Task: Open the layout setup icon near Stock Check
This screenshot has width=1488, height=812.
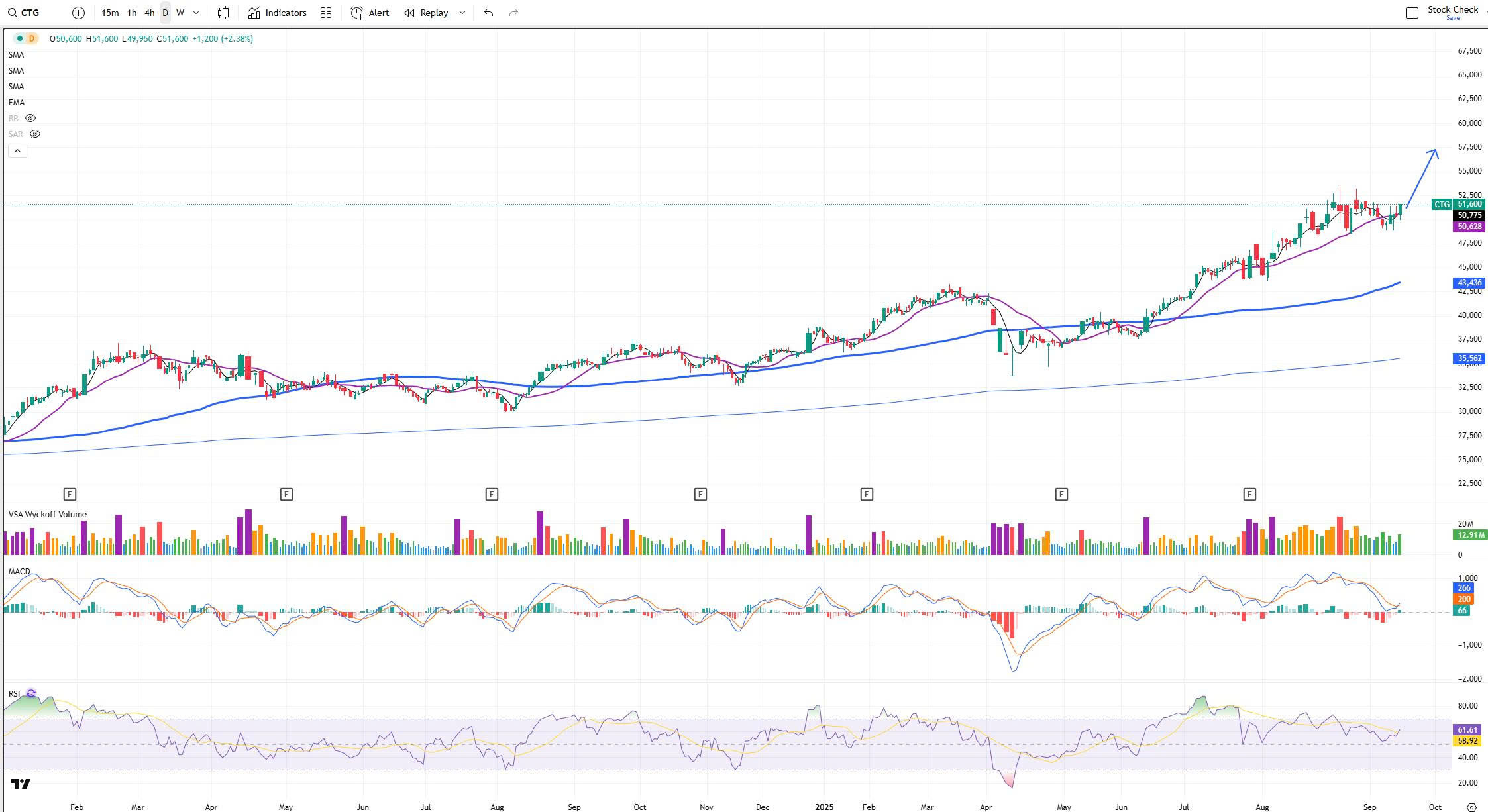Action: click(x=1412, y=13)
